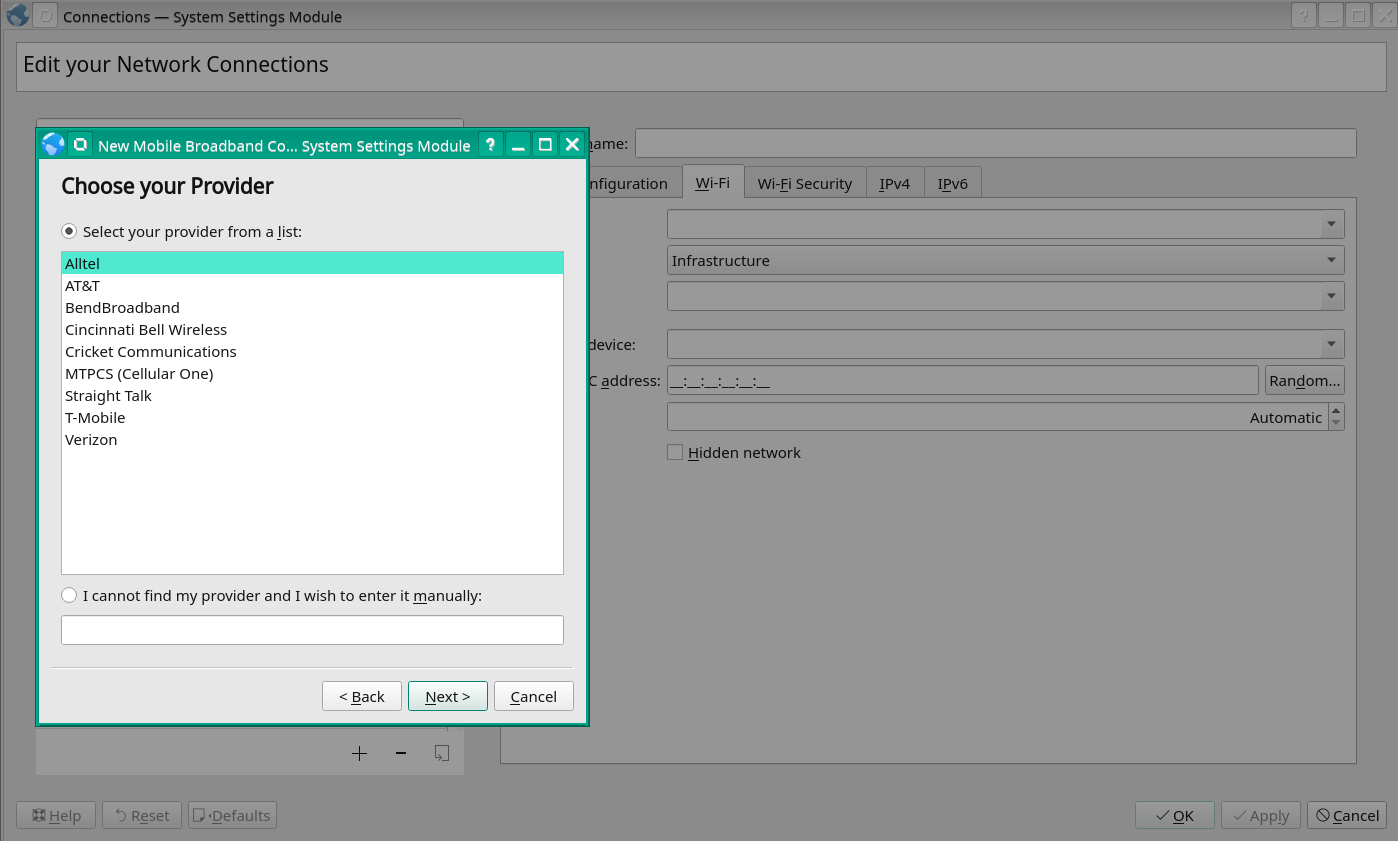Viewport: 1398px width, 841px height.
Task: Export selected connection icon in Connections window
Action: [x=442, y=753]
